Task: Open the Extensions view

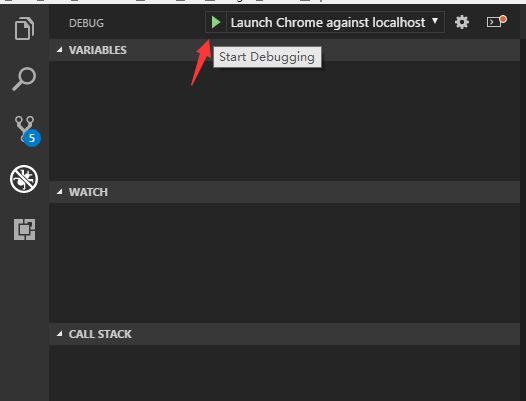Action: coord(24,230)
